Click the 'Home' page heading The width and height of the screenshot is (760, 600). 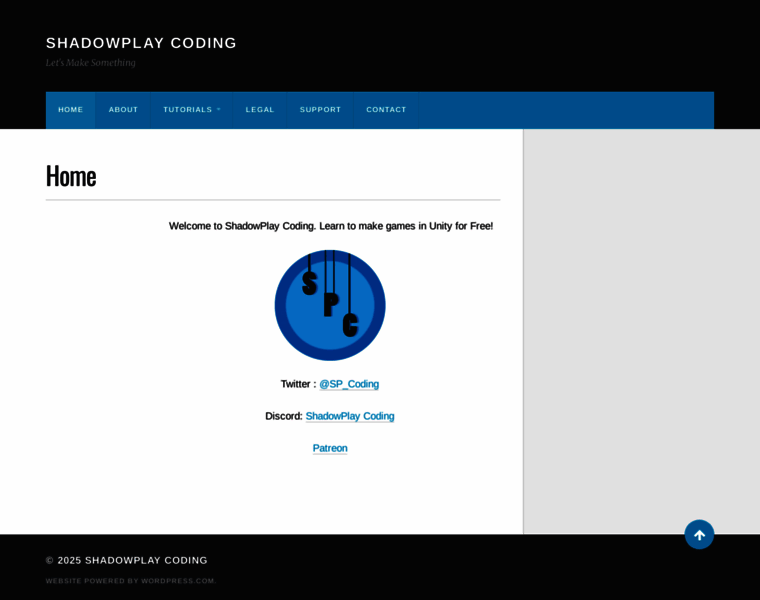pos(71,176)
